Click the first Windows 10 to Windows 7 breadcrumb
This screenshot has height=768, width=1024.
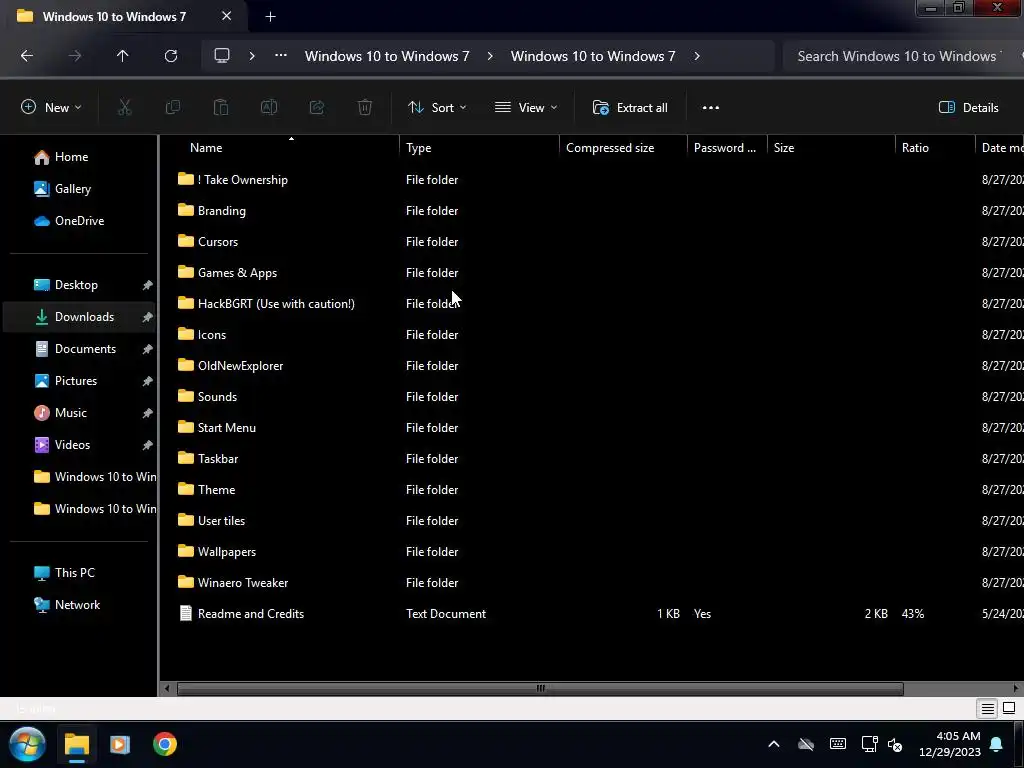387,56
